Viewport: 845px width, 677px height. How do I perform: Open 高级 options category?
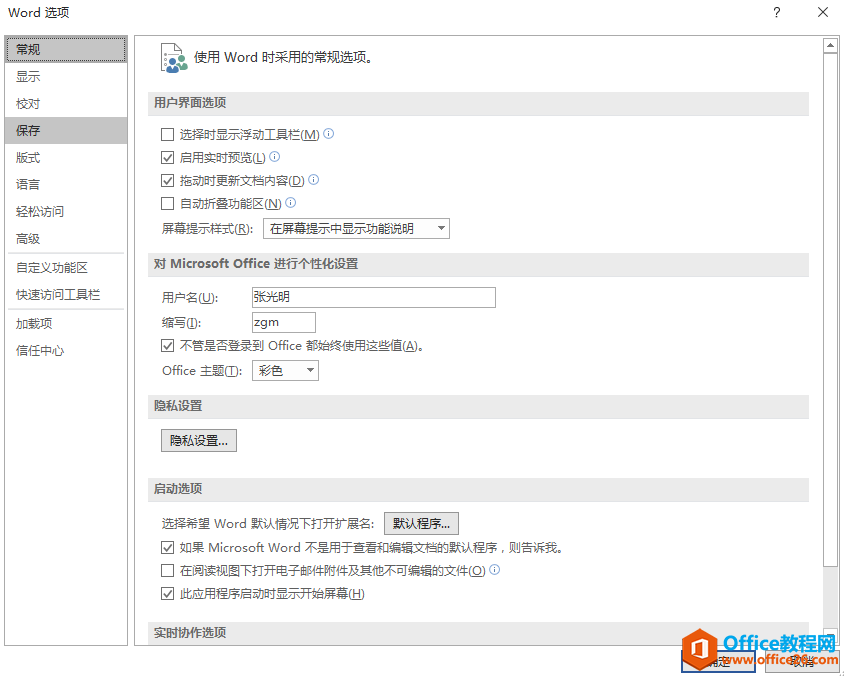coord(66,238)
